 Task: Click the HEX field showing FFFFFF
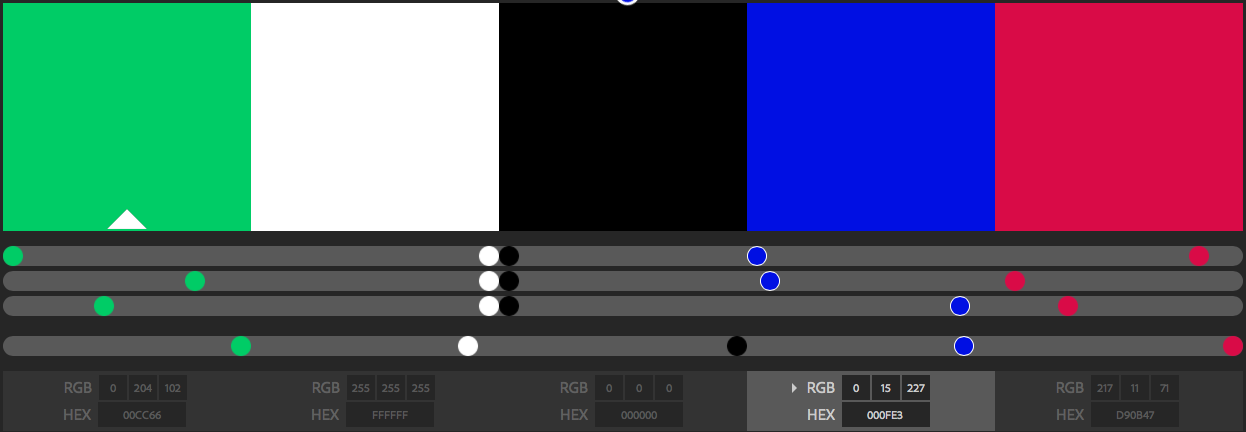point(390,415)
